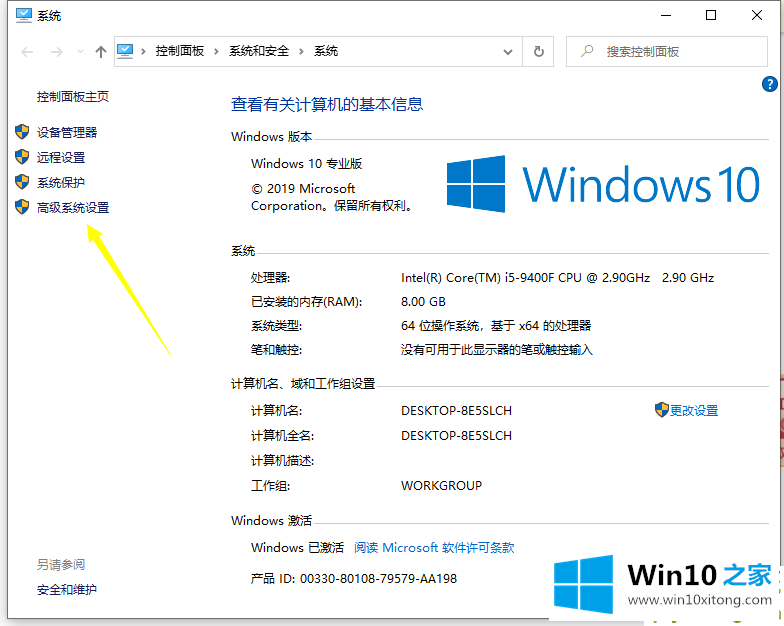Image resolution: width=784 pixels, height=626 pixels.
Task: Click the computer icon in the address bar
Action: tap(125, 51)
